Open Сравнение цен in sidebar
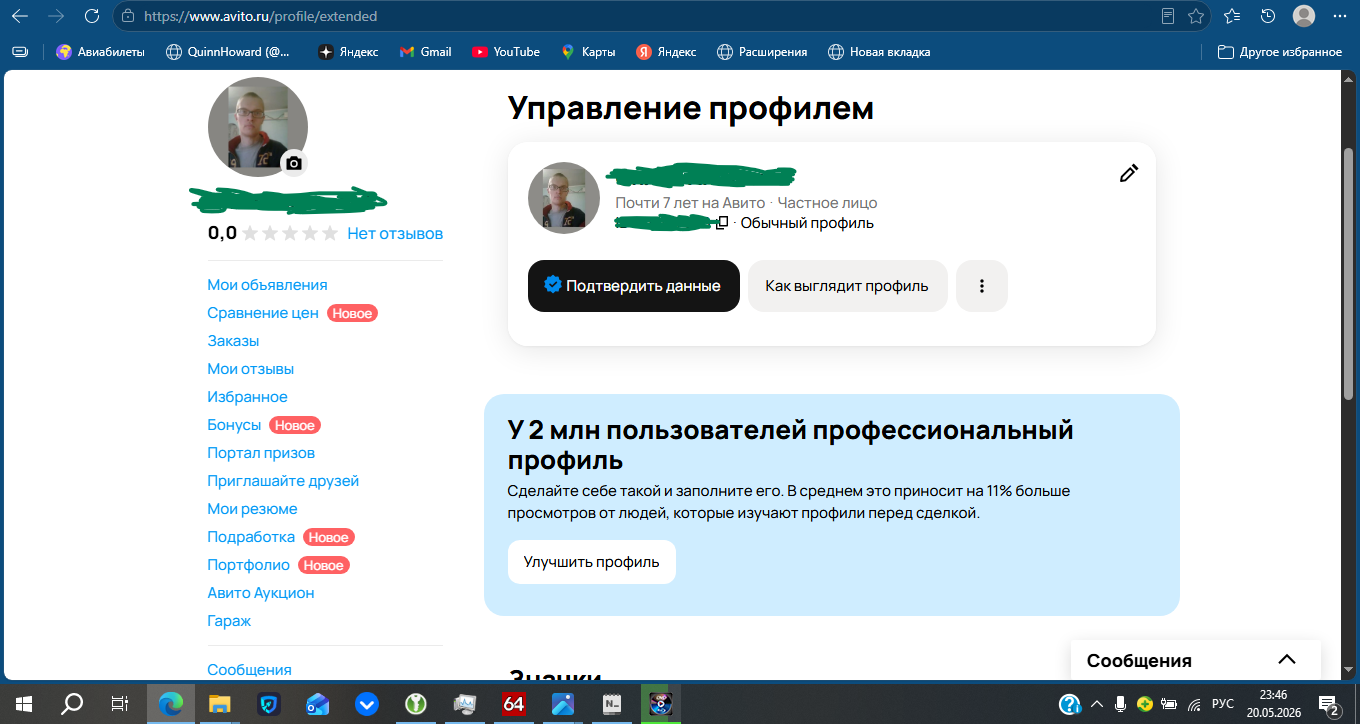 pyautogui.click(x=263, y=313)
